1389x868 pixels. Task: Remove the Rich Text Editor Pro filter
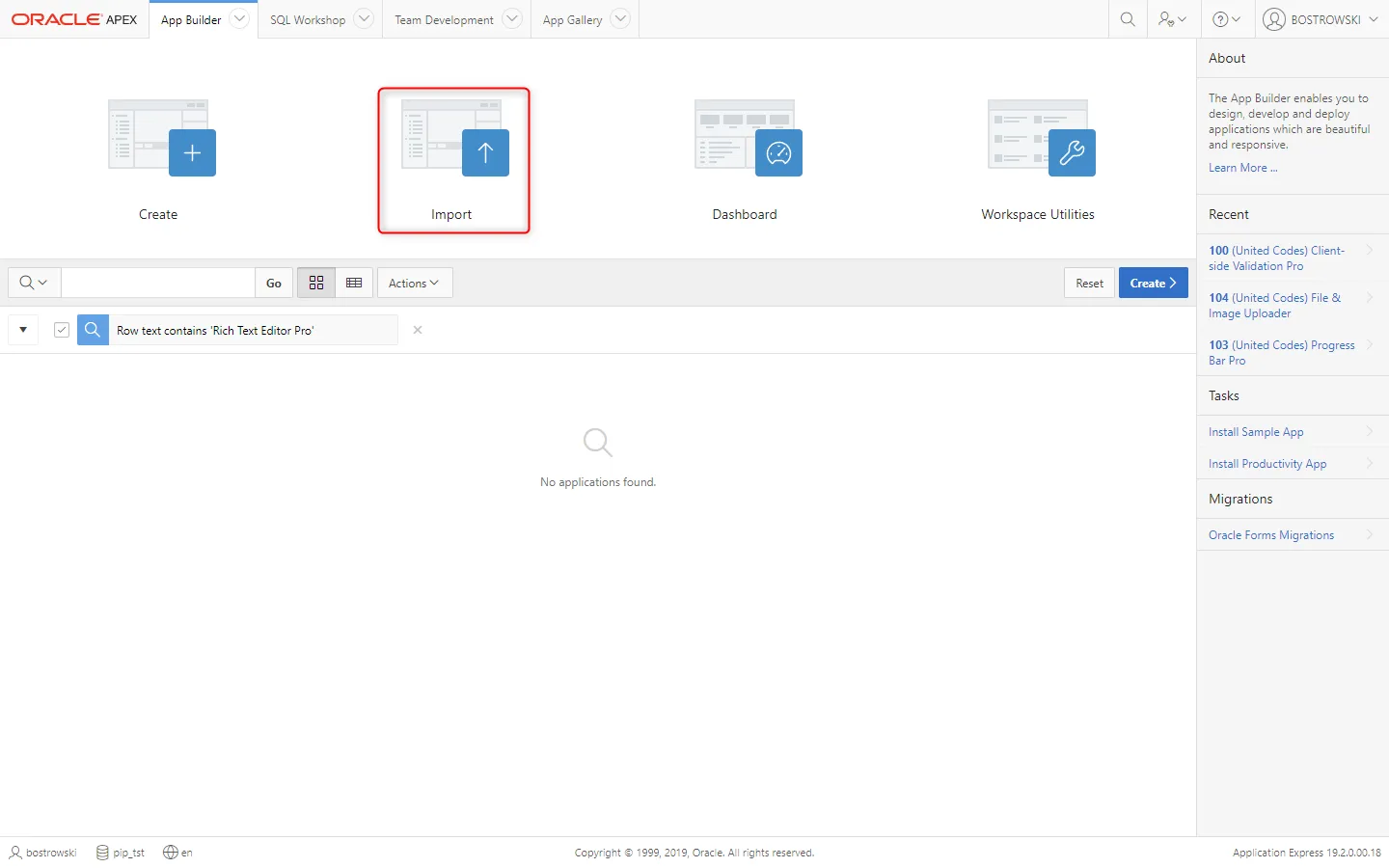pyautogui.click(x=418, y=330)
